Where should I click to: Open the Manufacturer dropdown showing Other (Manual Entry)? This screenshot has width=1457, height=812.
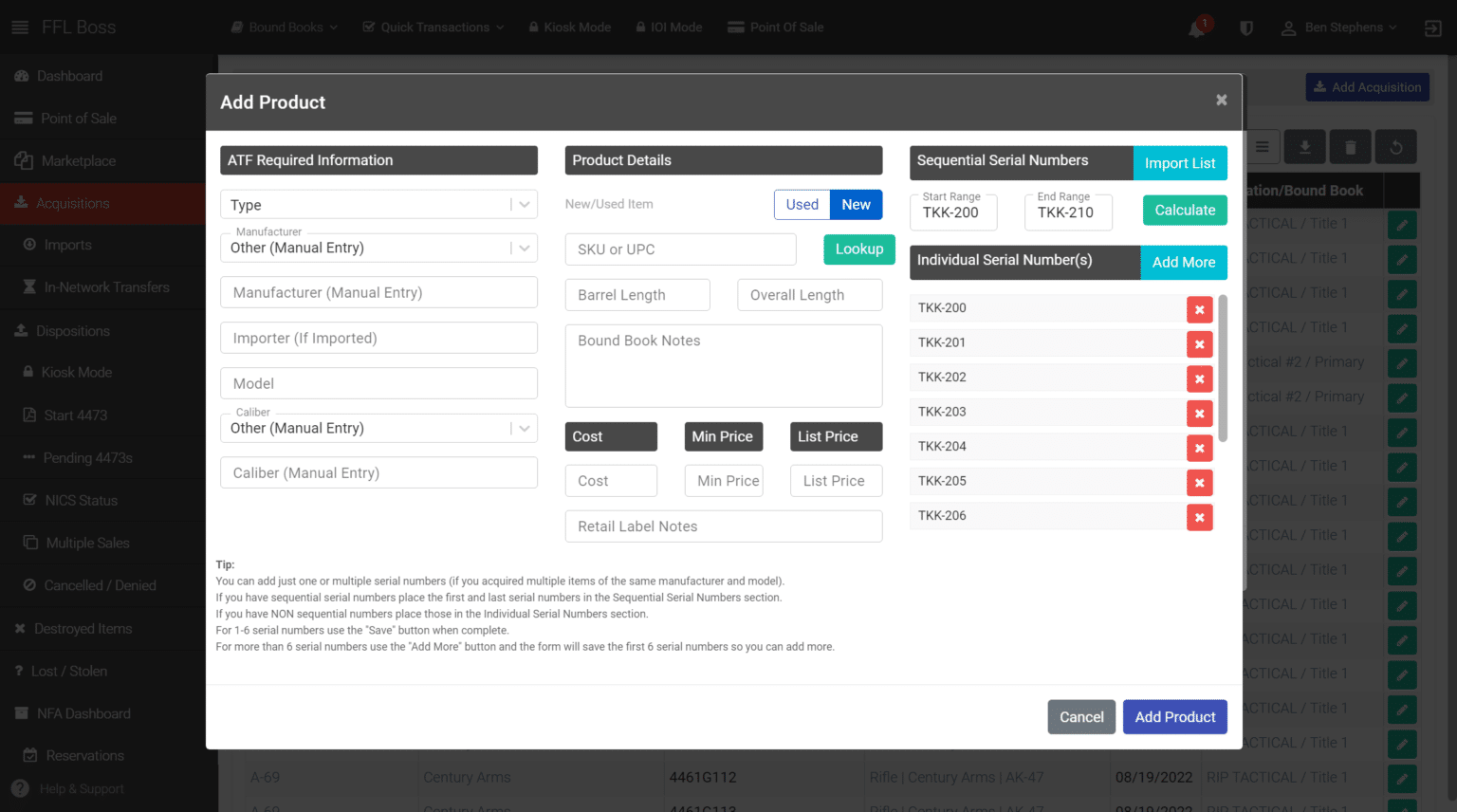(378, 247)
